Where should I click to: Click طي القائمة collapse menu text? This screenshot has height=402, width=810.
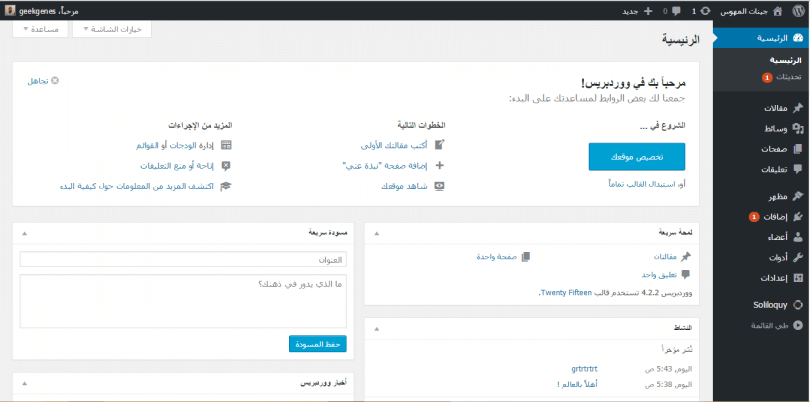tap(769, 326)
